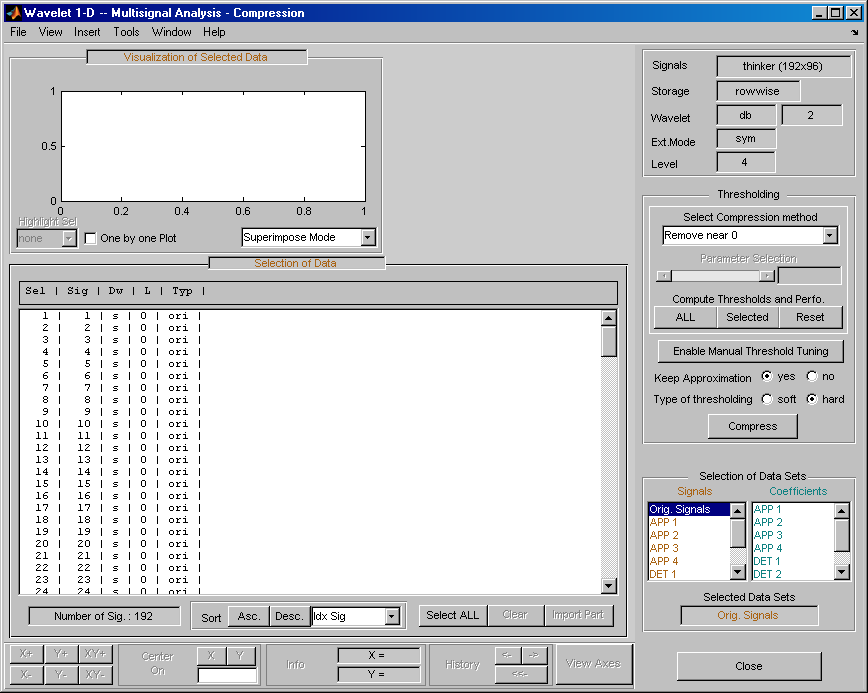The width and height of the screenshot is (868, 693).
Task: Open the Tools menu
Action: tap(126, 32)
